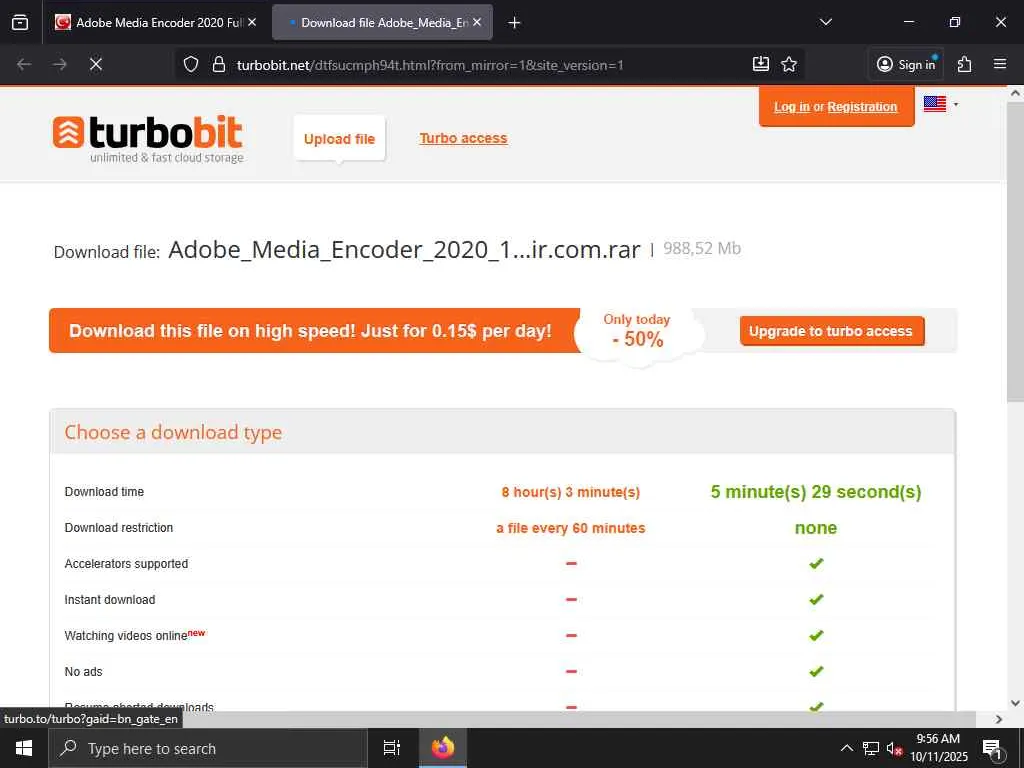Click the muted volume icon in tray
Screen dimensions: 1024x768
[x=894, y=748]
